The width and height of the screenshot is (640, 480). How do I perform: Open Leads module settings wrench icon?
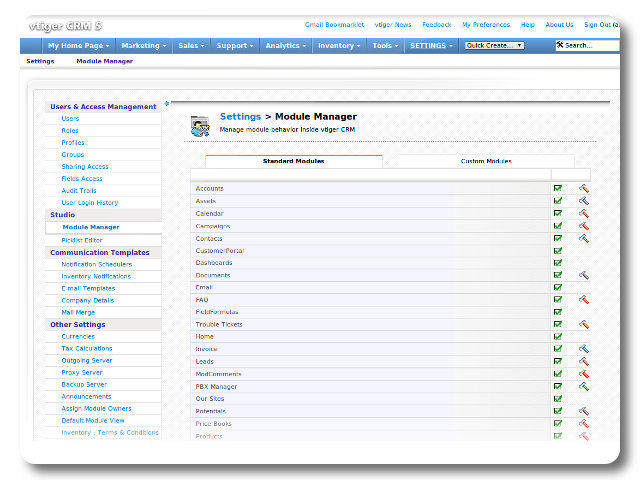[583, 361]
